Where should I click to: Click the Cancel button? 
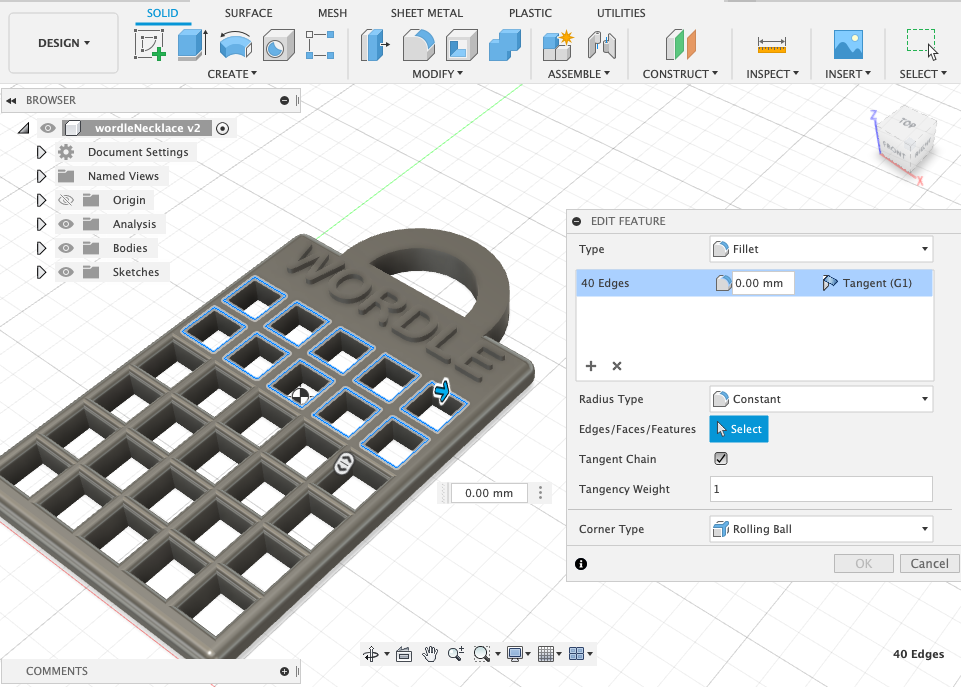929,563
